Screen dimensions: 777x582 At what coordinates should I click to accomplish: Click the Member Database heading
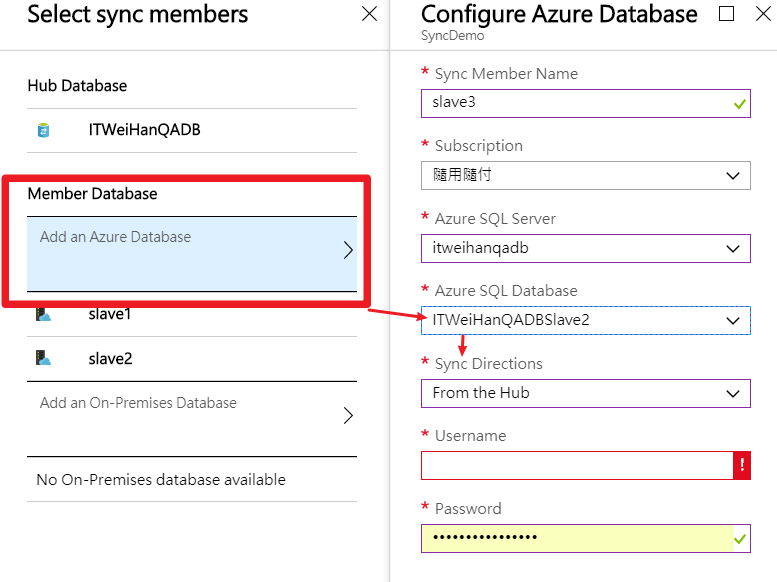92,193
